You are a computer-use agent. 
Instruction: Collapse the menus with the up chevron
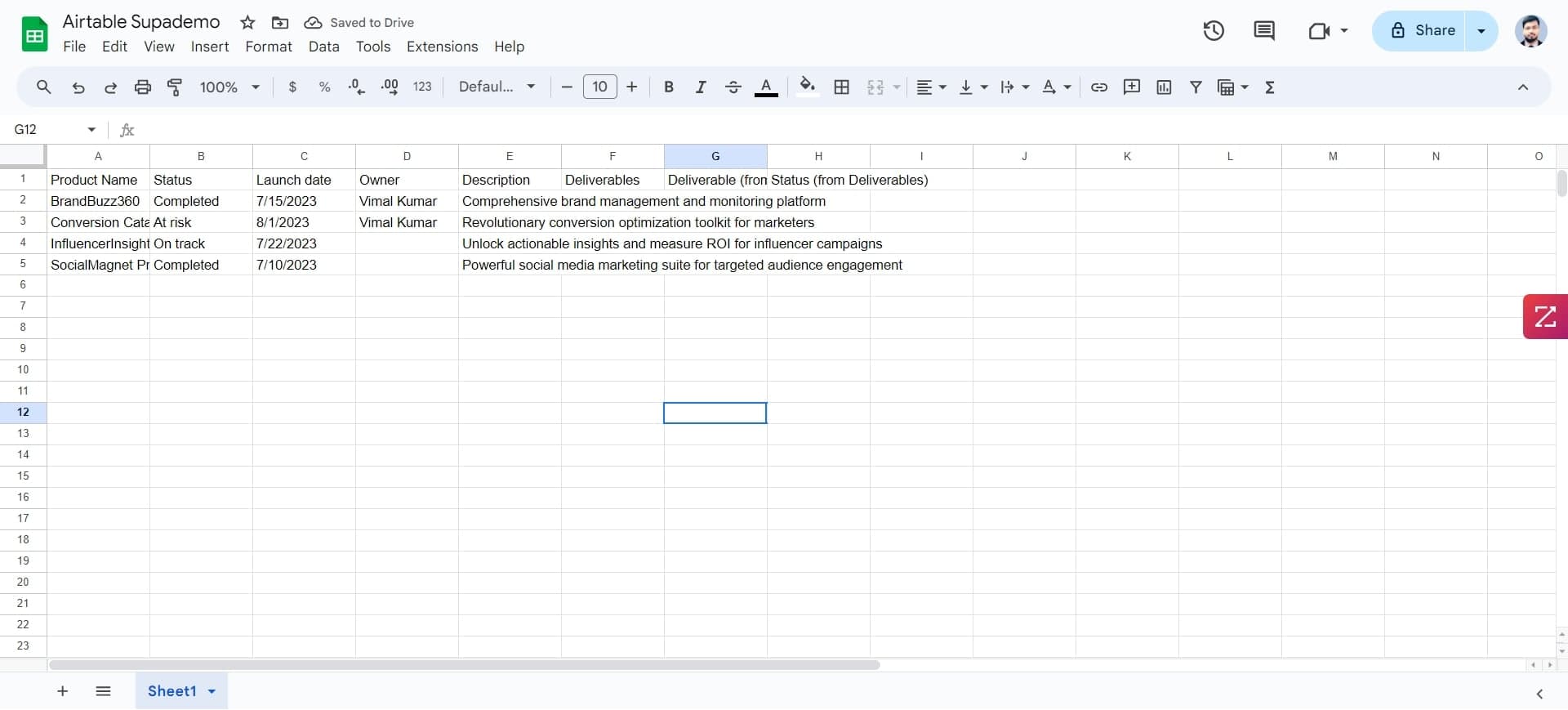(x=1522, y=87)
